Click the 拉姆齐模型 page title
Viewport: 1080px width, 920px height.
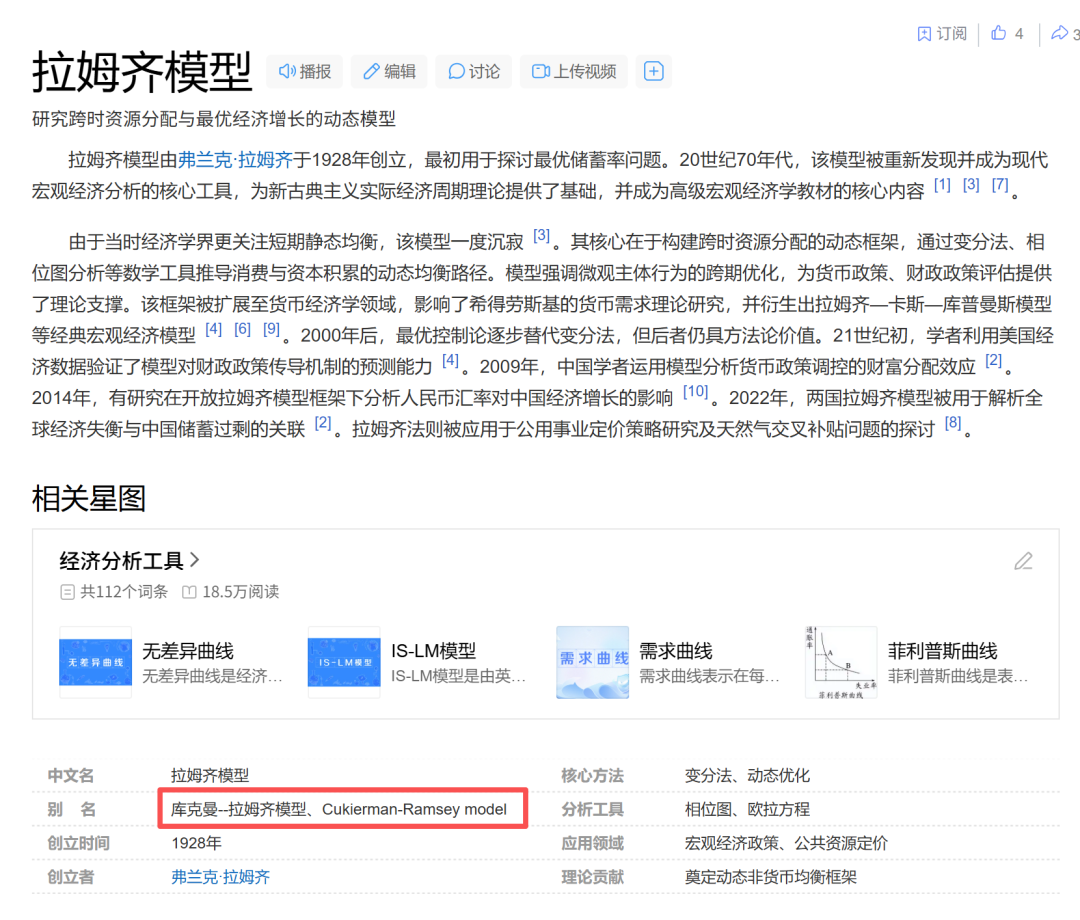click(x=142, y=72)
